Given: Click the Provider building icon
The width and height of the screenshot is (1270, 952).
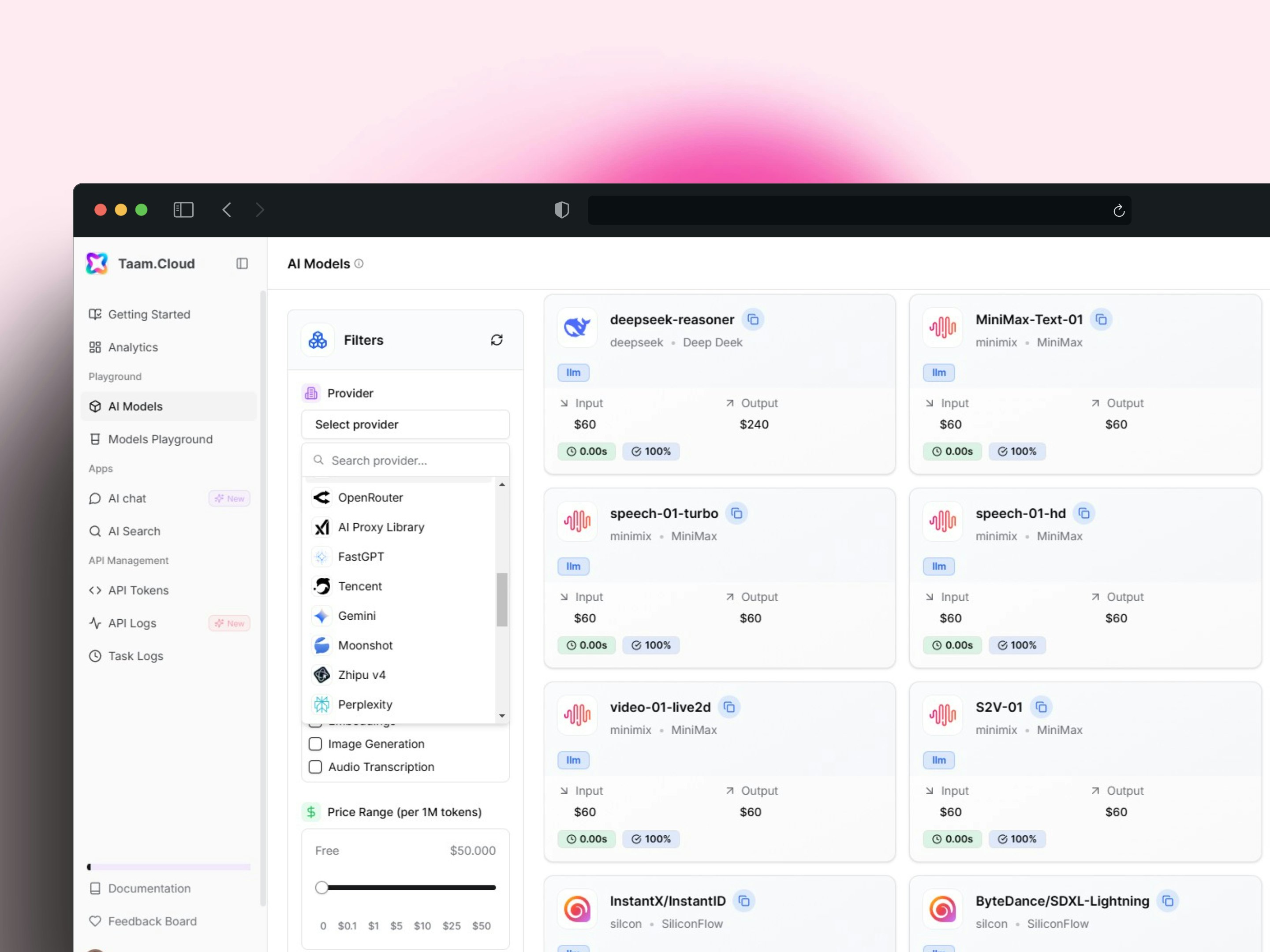Looking at the screenshot, I should (311, 393).
